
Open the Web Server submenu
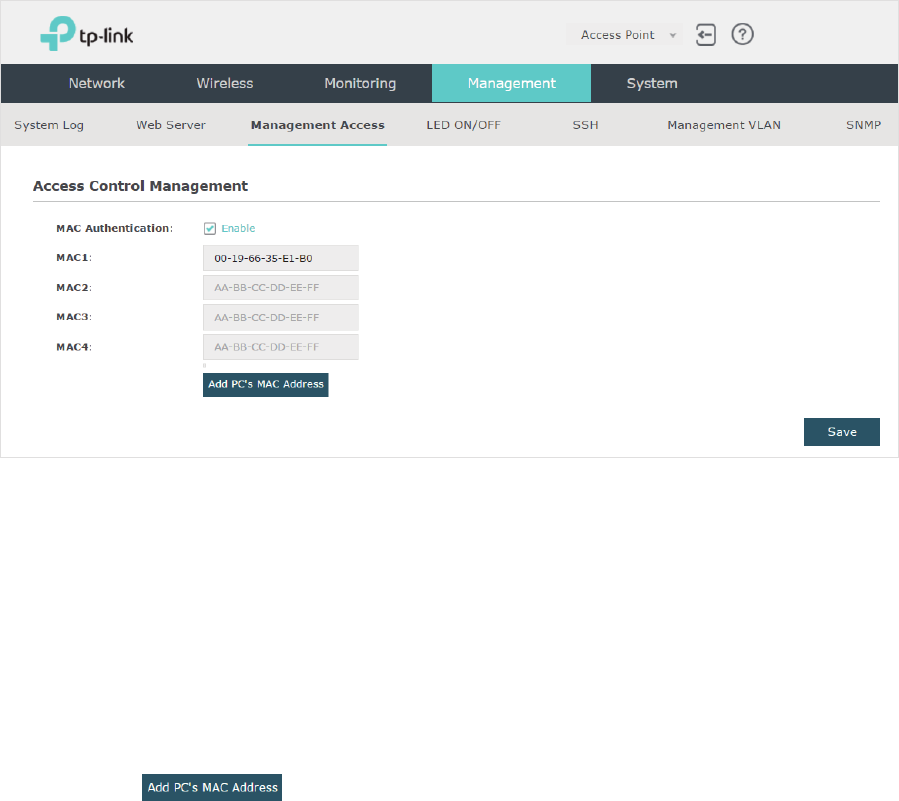171,125
